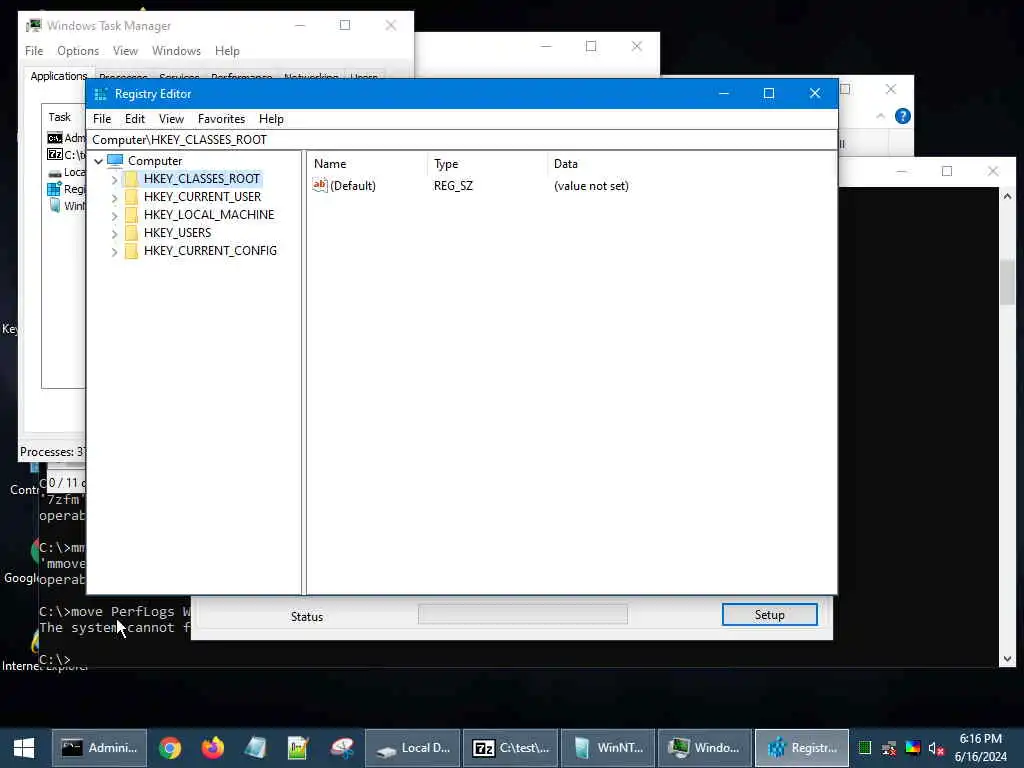Select HKEY_CURRENT_USER folder icon
This screenshot has height=768, width=1024.
[131, 197]
